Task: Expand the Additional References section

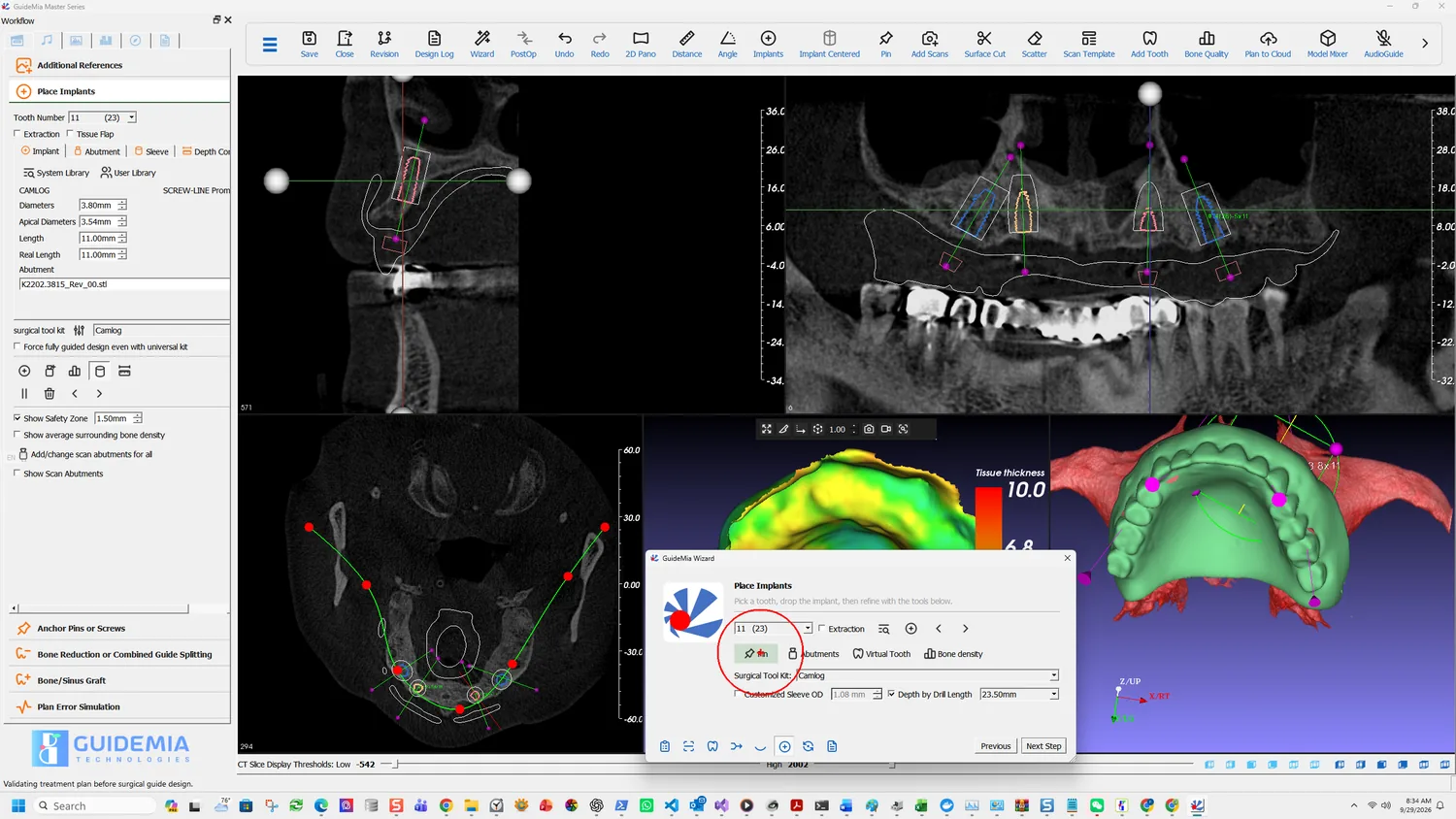Action: (x=119, y=65)
